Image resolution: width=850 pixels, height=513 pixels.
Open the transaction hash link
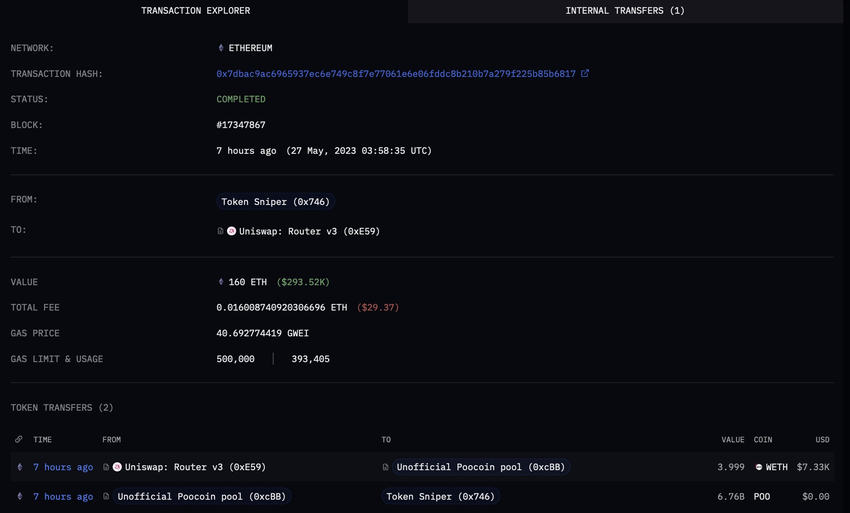click(396, 74)
